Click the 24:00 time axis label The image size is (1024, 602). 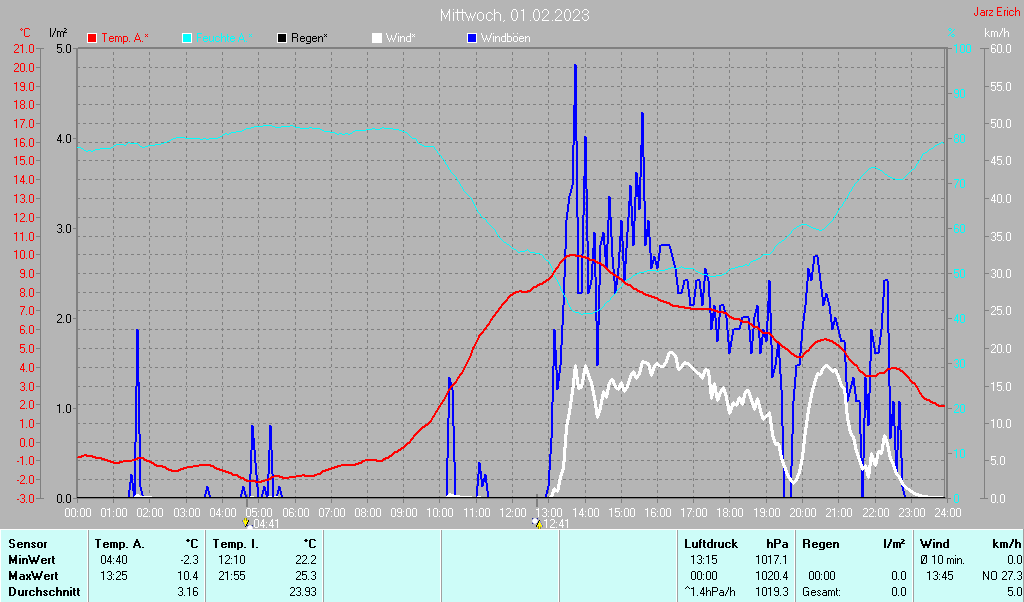click(x=946, y=513)
